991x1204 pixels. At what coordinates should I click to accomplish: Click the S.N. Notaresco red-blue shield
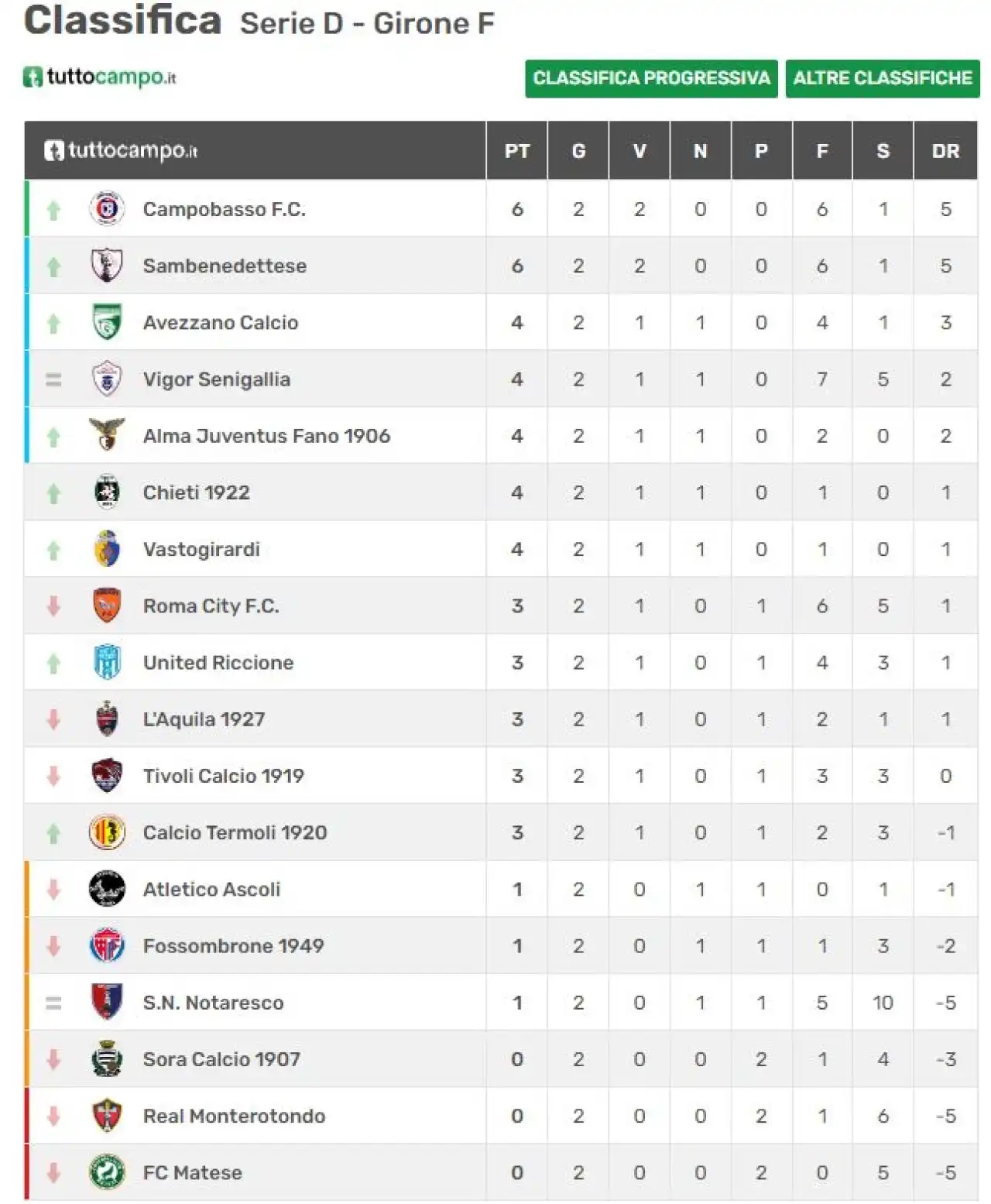tap(107, 1002)
